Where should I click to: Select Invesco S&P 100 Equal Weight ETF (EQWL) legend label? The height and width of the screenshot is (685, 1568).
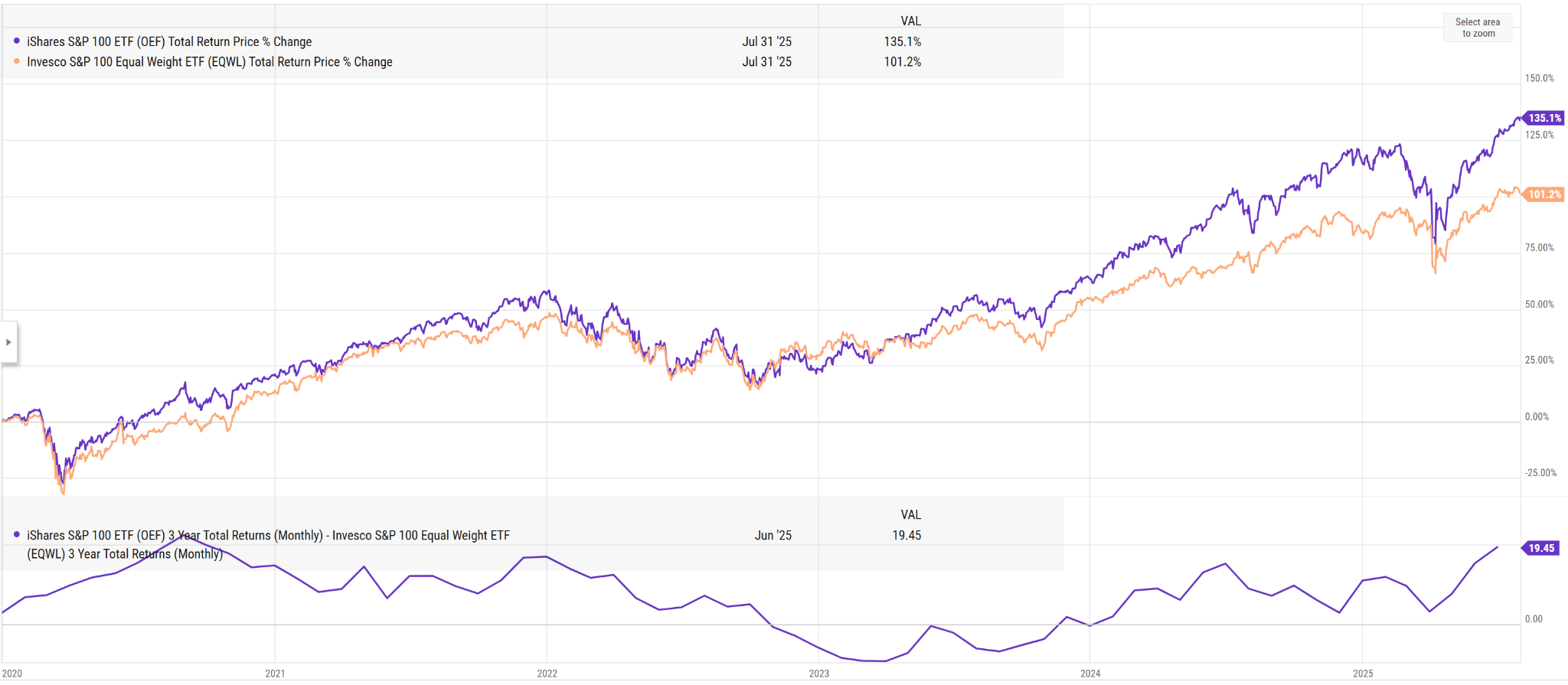coord(210,62)
